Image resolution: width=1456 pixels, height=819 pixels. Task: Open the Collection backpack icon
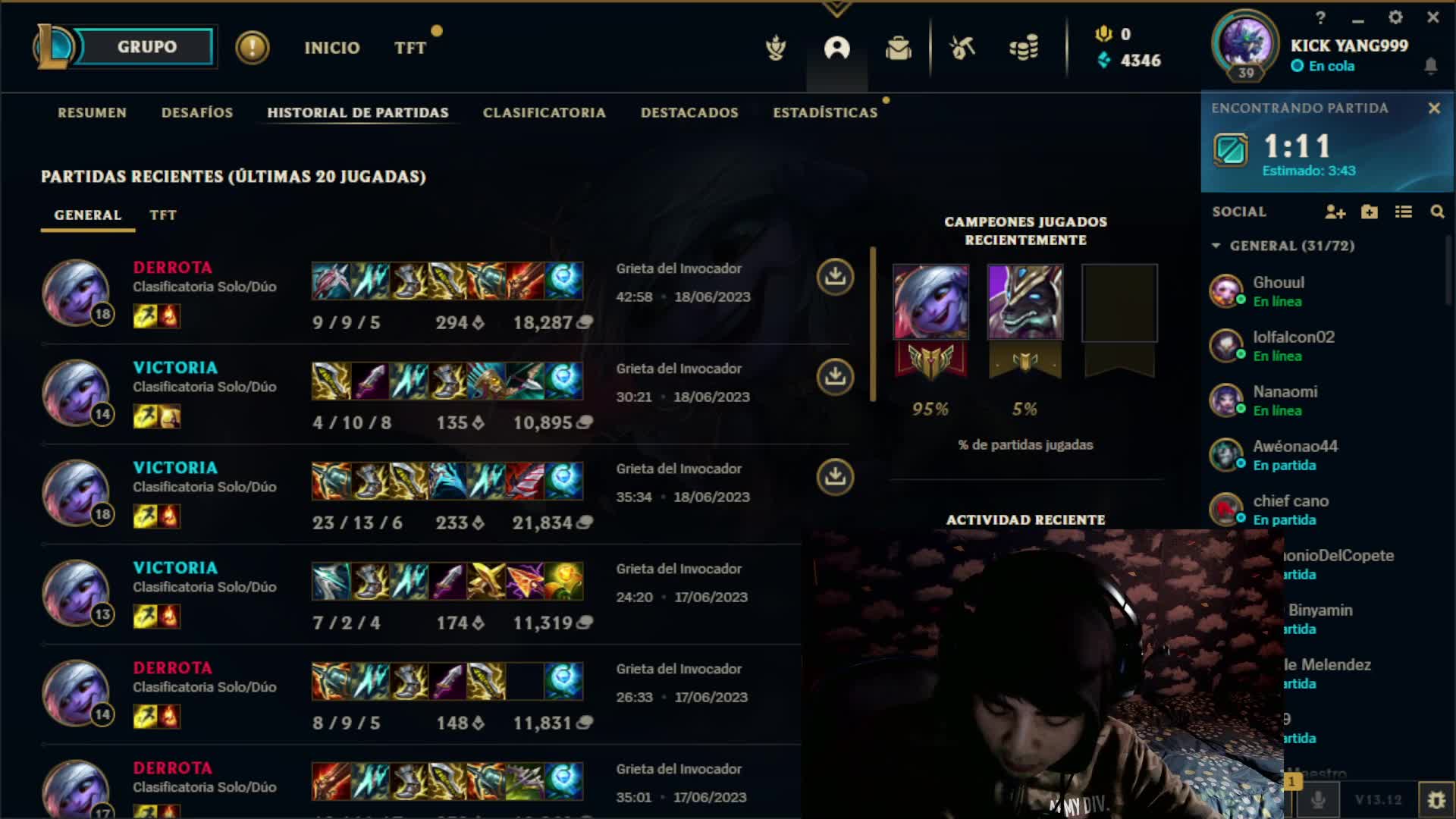coord(899,49)
